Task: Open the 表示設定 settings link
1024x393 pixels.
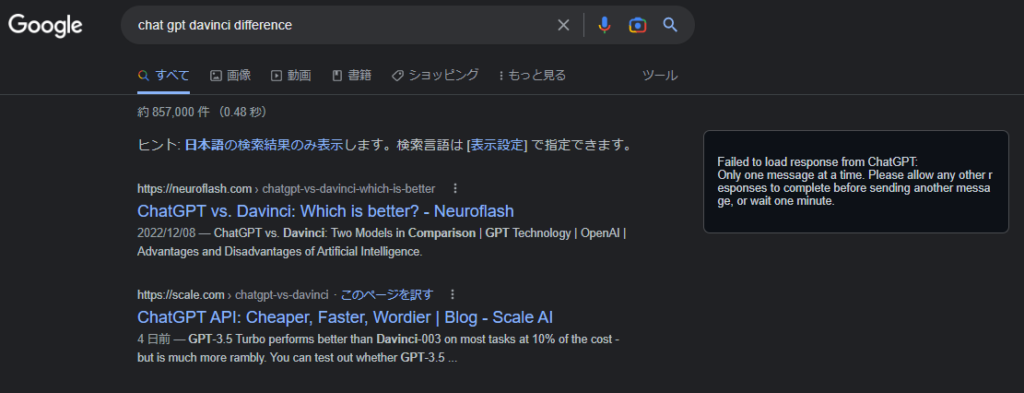Action: (497, 145)
